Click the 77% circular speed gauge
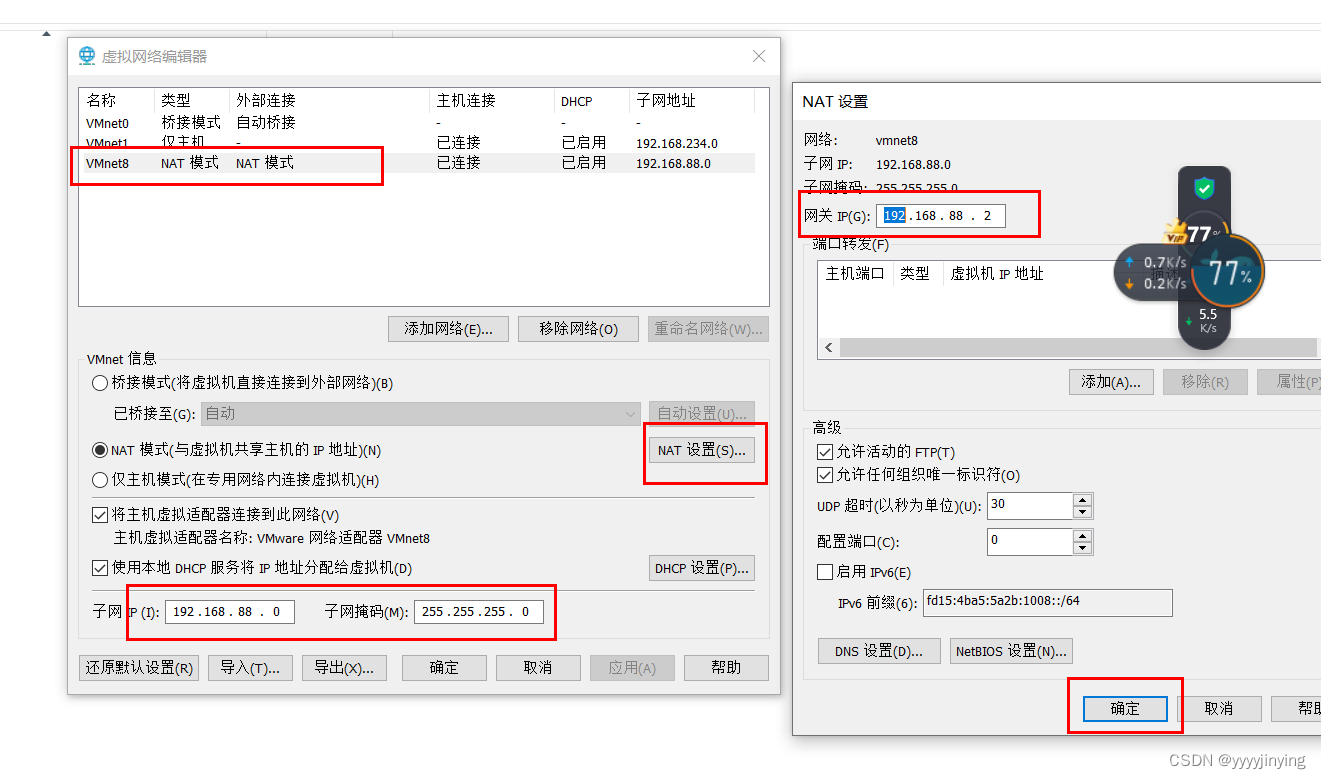Screen dimensions: 1321x779 point(1227,272)
